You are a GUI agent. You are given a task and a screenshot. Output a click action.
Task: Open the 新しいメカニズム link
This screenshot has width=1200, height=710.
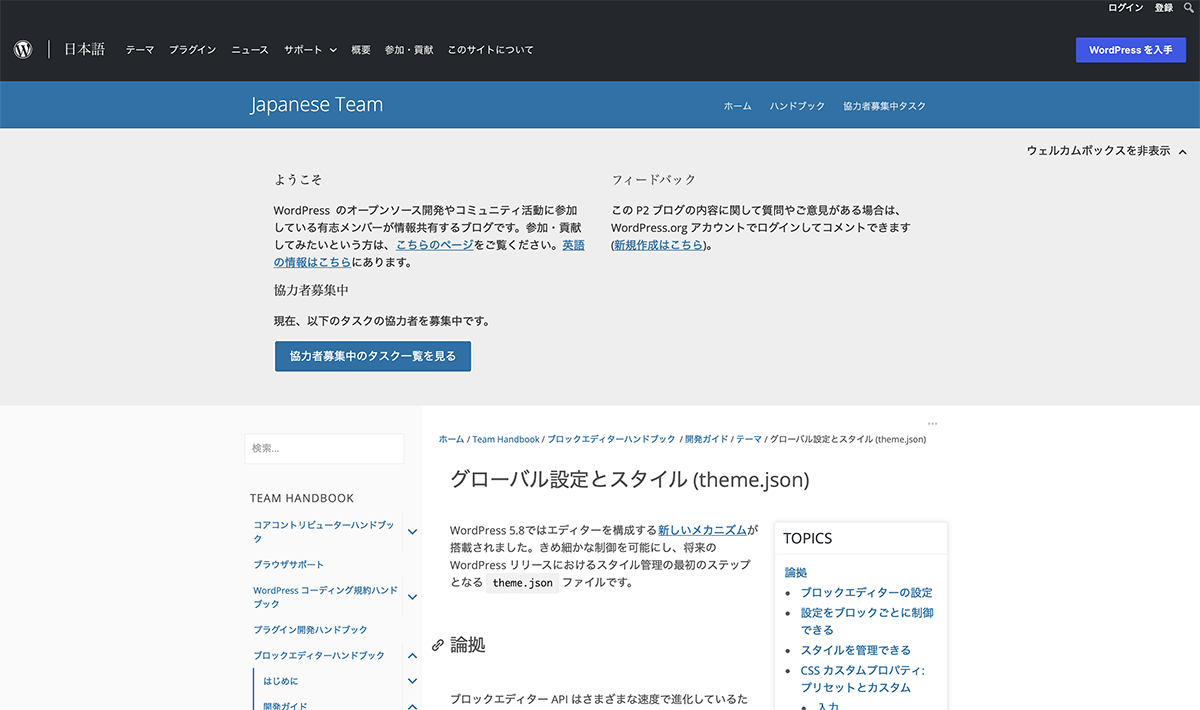pyautogui.click(x=702, y=530)
